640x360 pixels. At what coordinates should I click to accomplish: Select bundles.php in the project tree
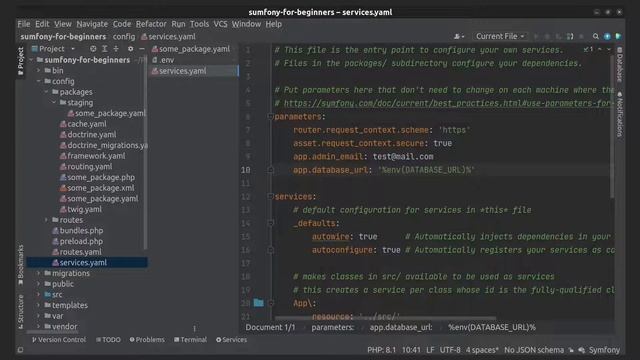(78, 231)
